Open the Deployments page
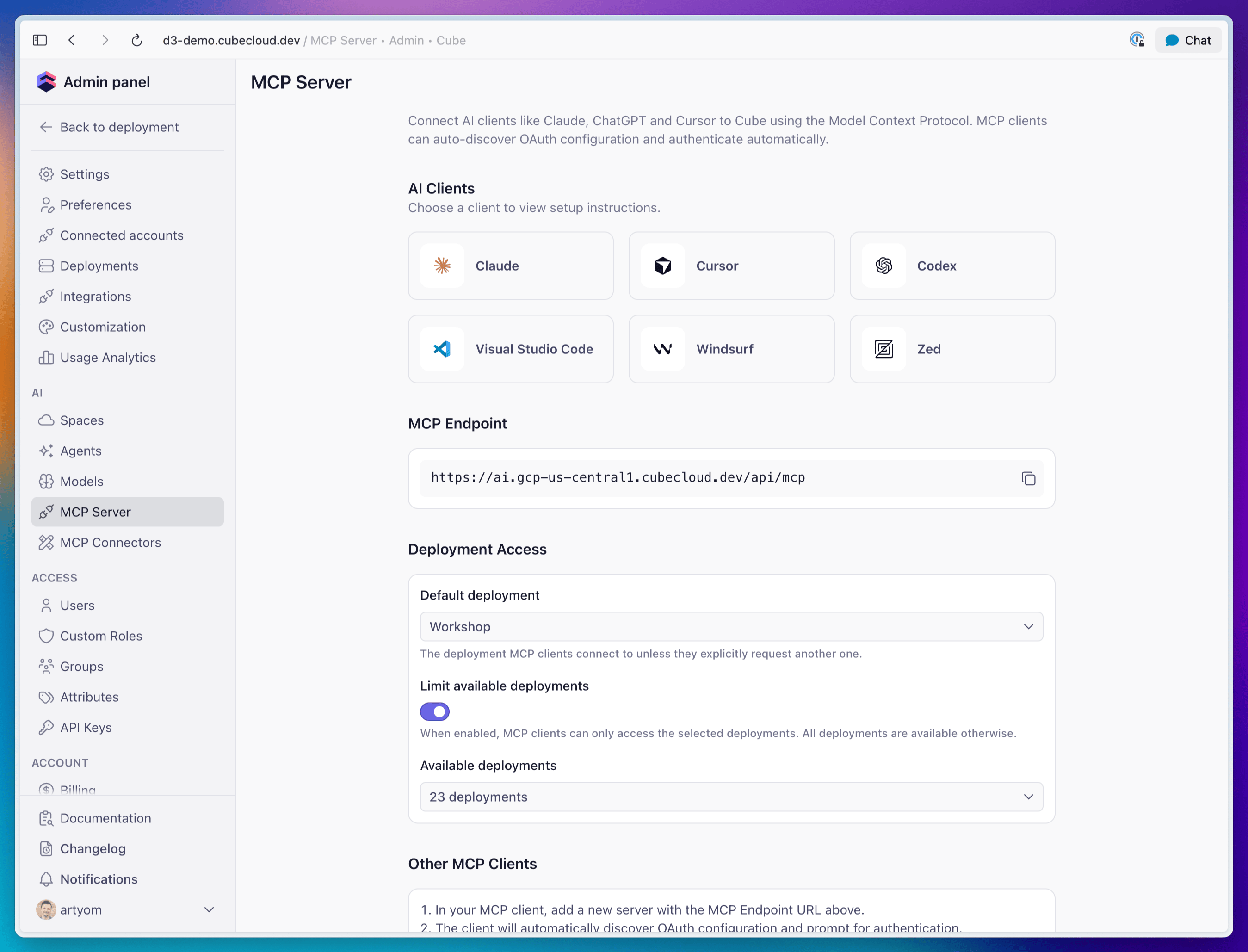The image size is (1248, 952). pyautogui.click(x=128, y=266)
